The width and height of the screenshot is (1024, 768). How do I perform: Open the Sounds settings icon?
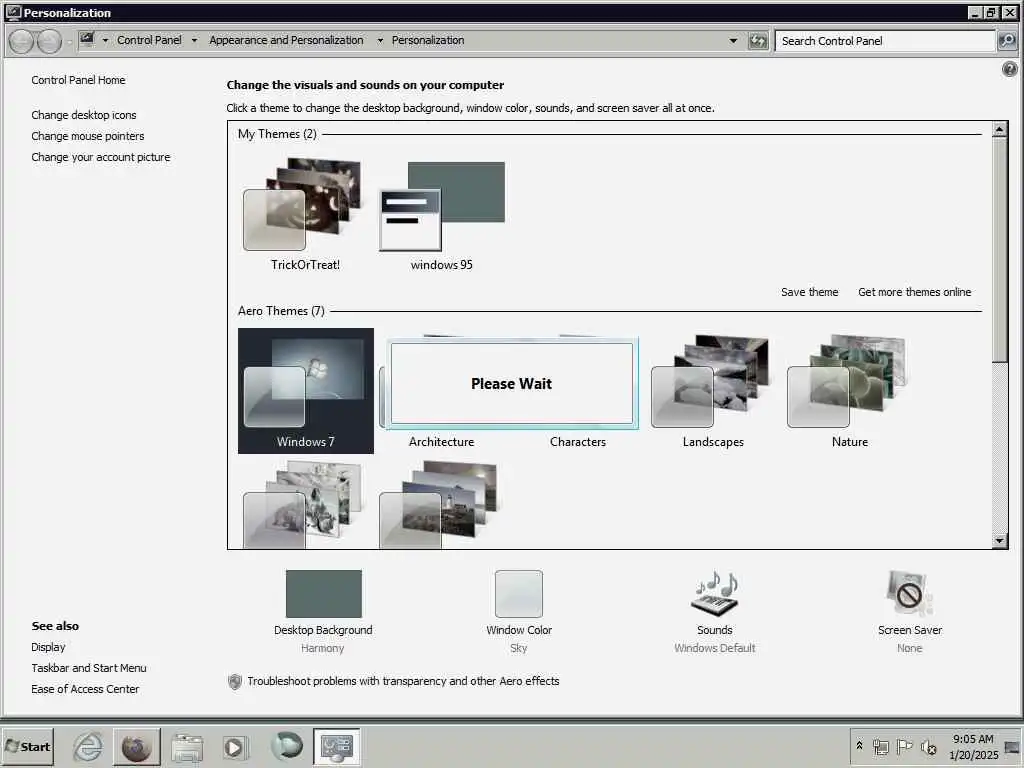pos(714,593)
